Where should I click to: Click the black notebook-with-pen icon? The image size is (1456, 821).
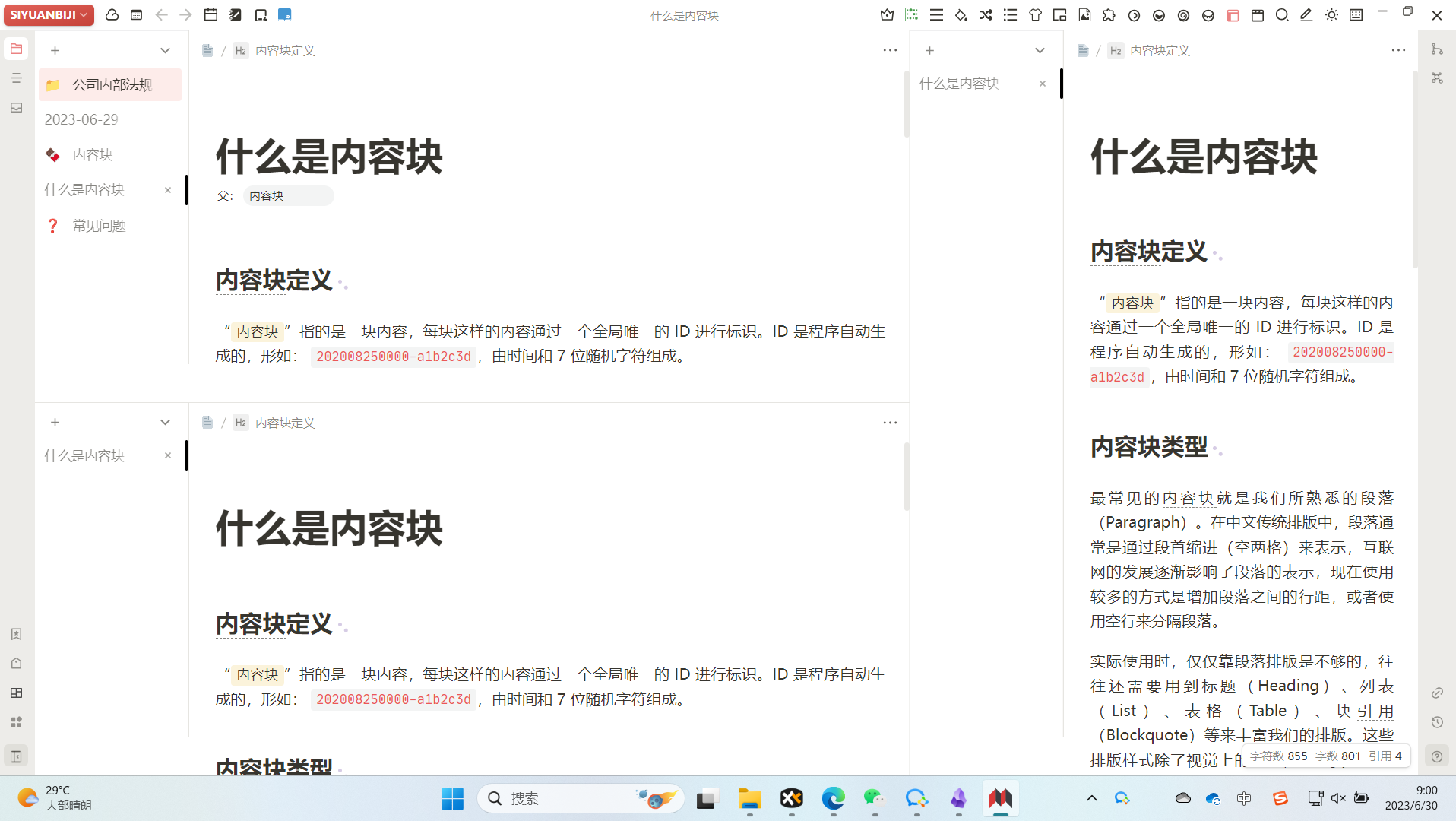(x=236, y=15)
